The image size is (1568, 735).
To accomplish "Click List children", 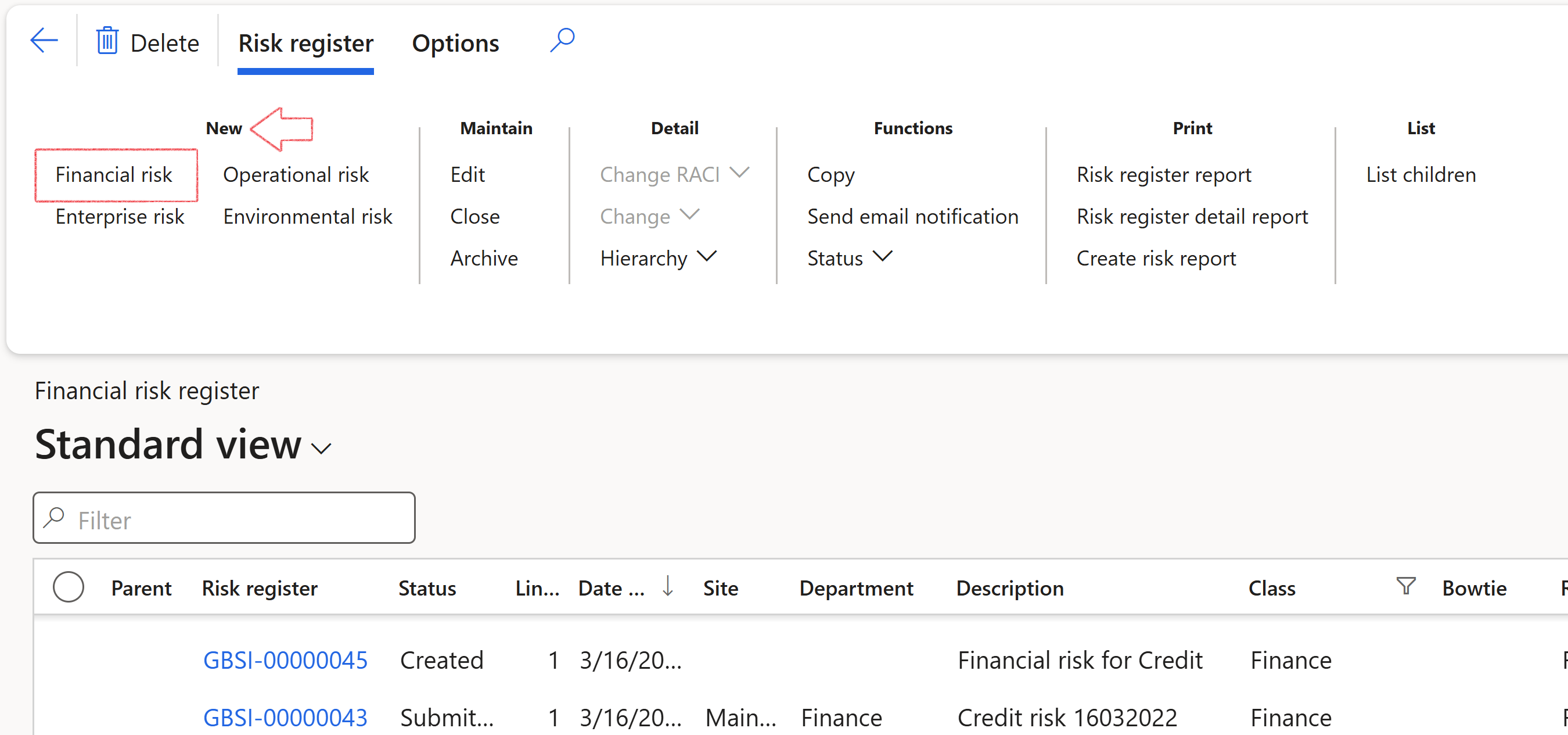I will coord(1420,175).
